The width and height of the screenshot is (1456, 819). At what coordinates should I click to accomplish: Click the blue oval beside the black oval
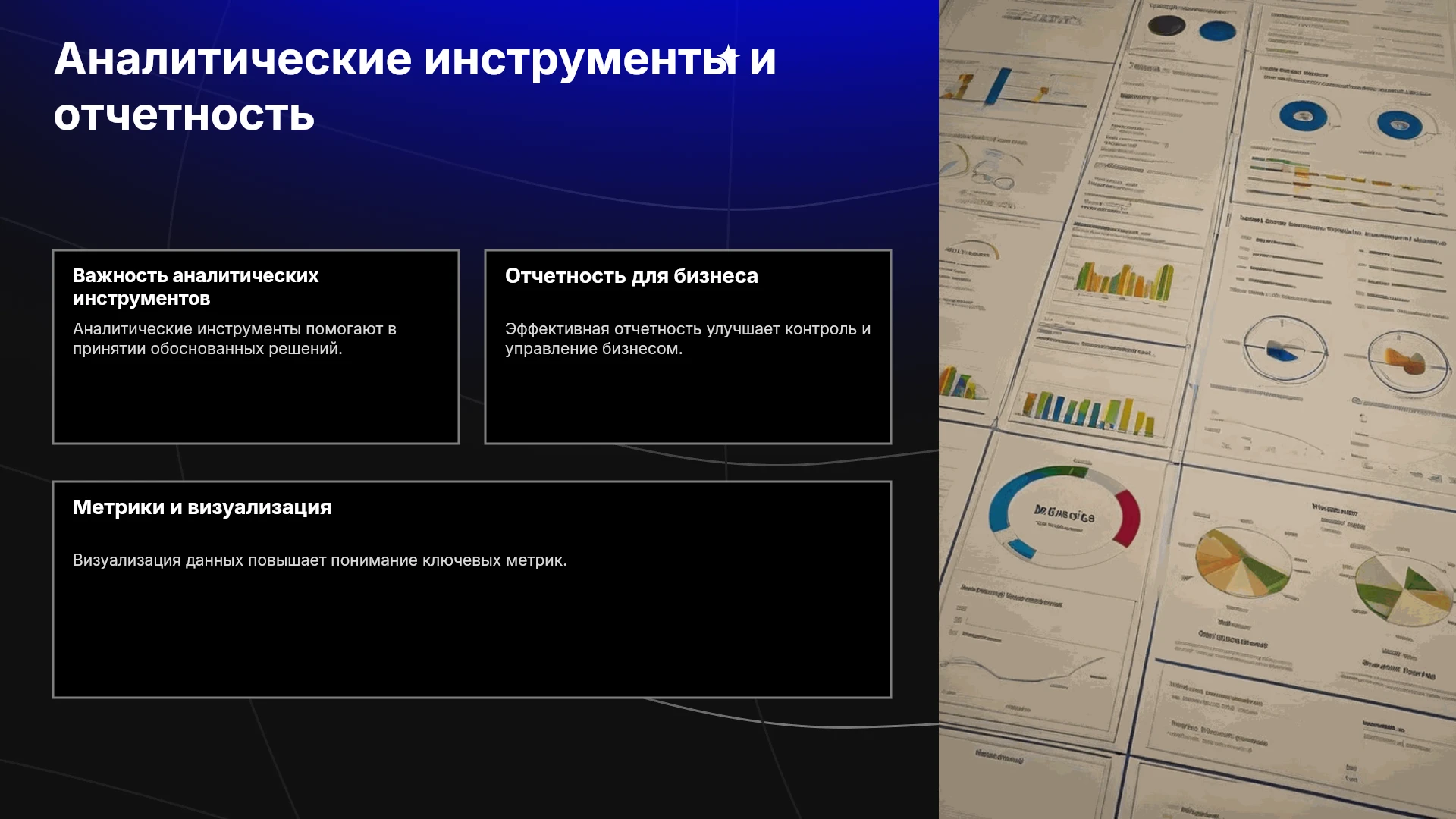tap(1218, 31)
